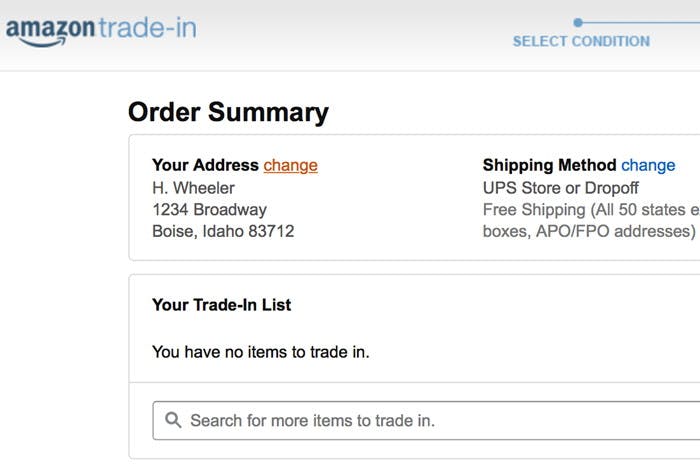Click the UPS Store or Dropoff text

[x=560, y=188]
